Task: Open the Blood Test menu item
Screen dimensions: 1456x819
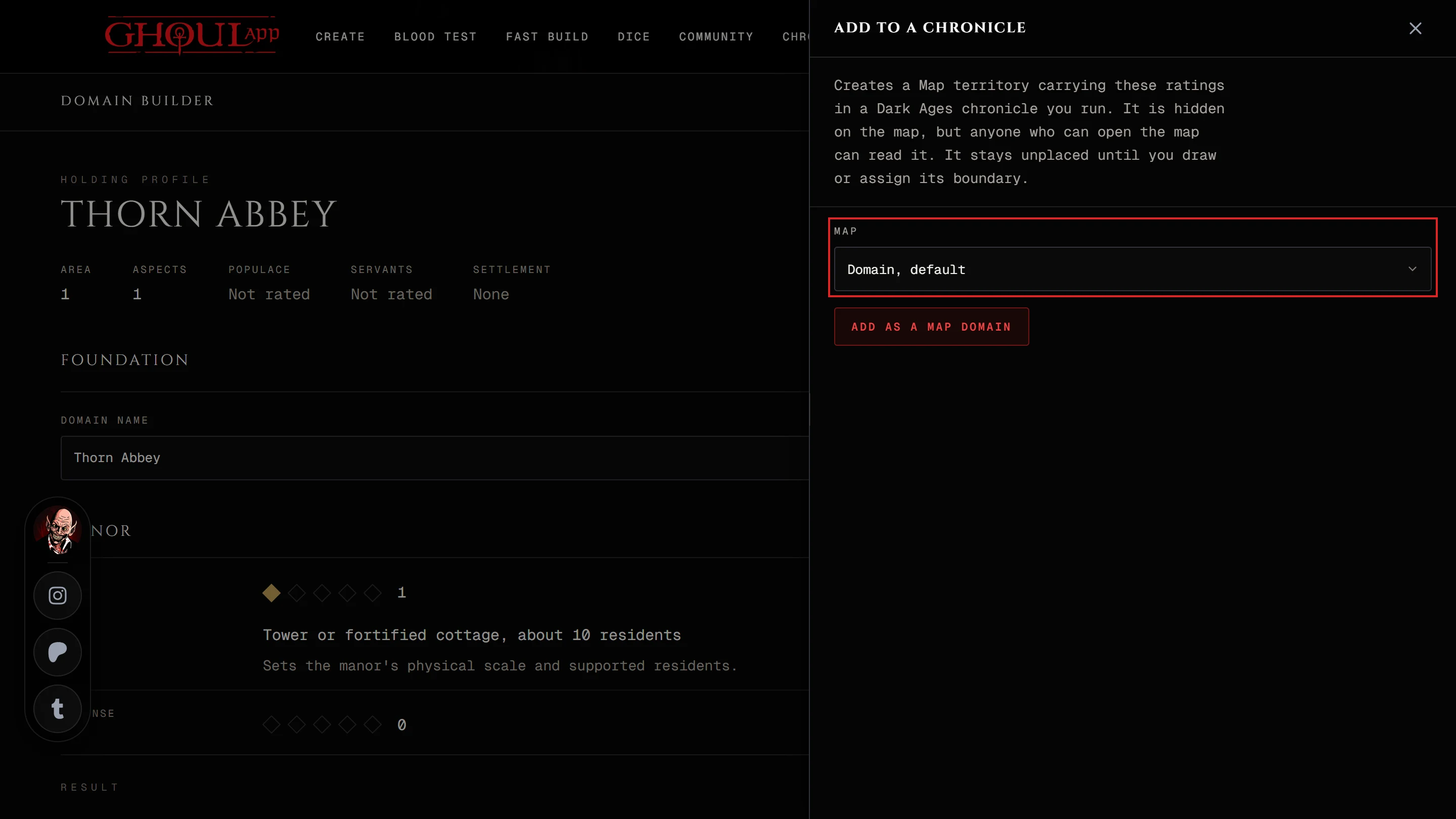Action: point(435,37)
